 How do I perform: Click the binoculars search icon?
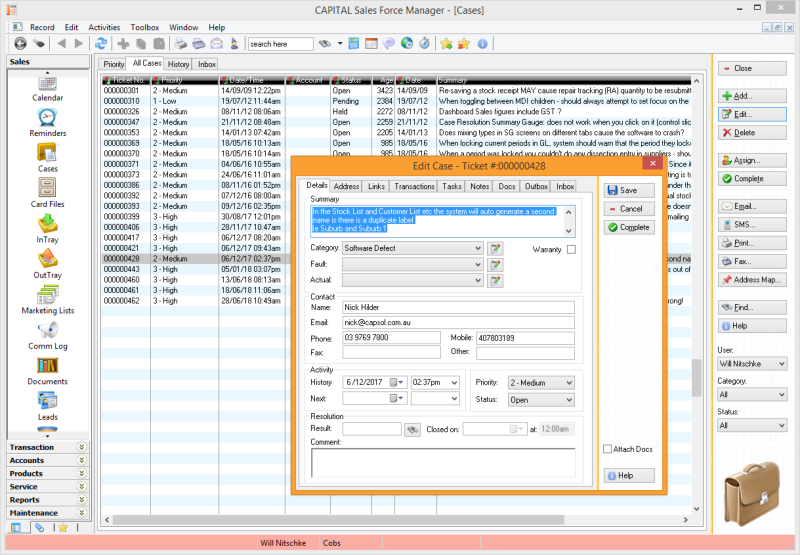click(x=324, y=44)
